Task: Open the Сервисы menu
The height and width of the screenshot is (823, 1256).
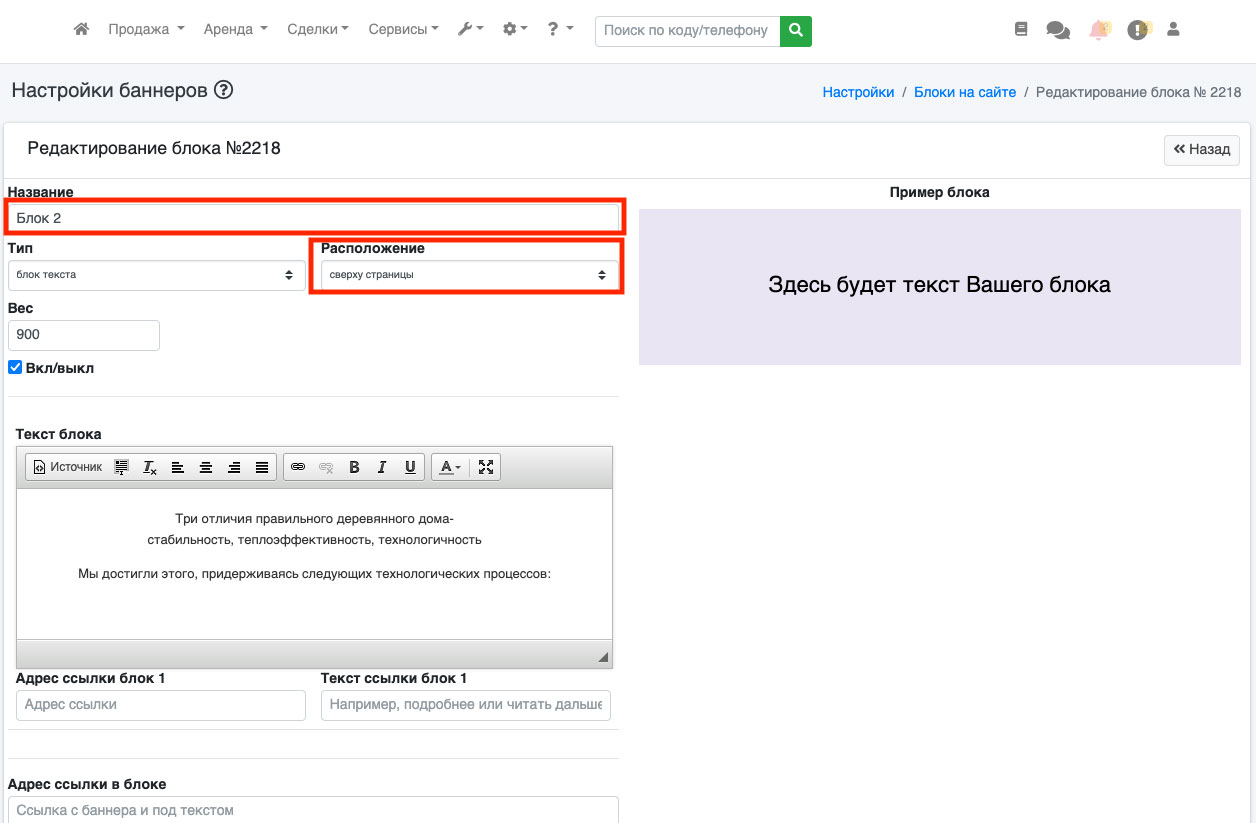Action: click(x=403, y=30)
